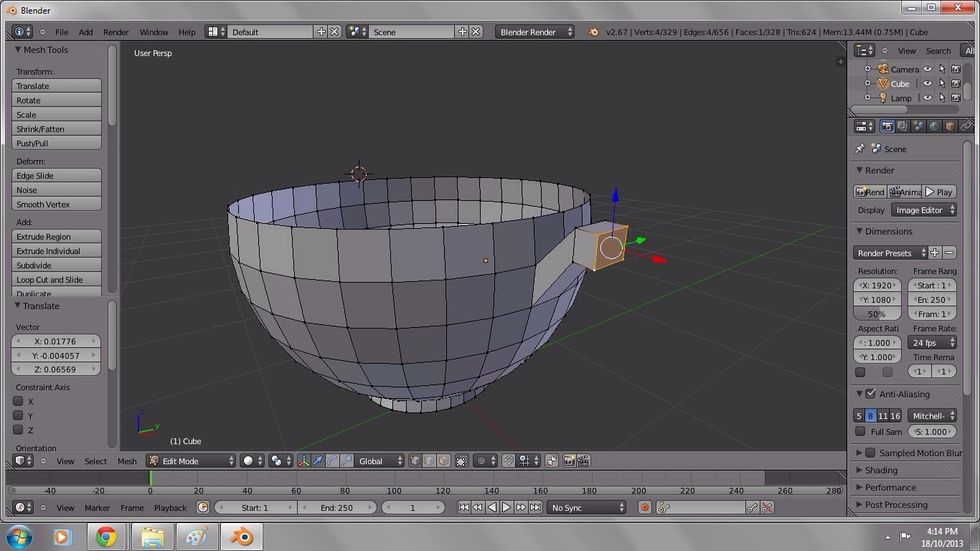Toggle visibility eye for Camera in outliner
Viewport: 980px width, 551px height.
coord(927,69)
